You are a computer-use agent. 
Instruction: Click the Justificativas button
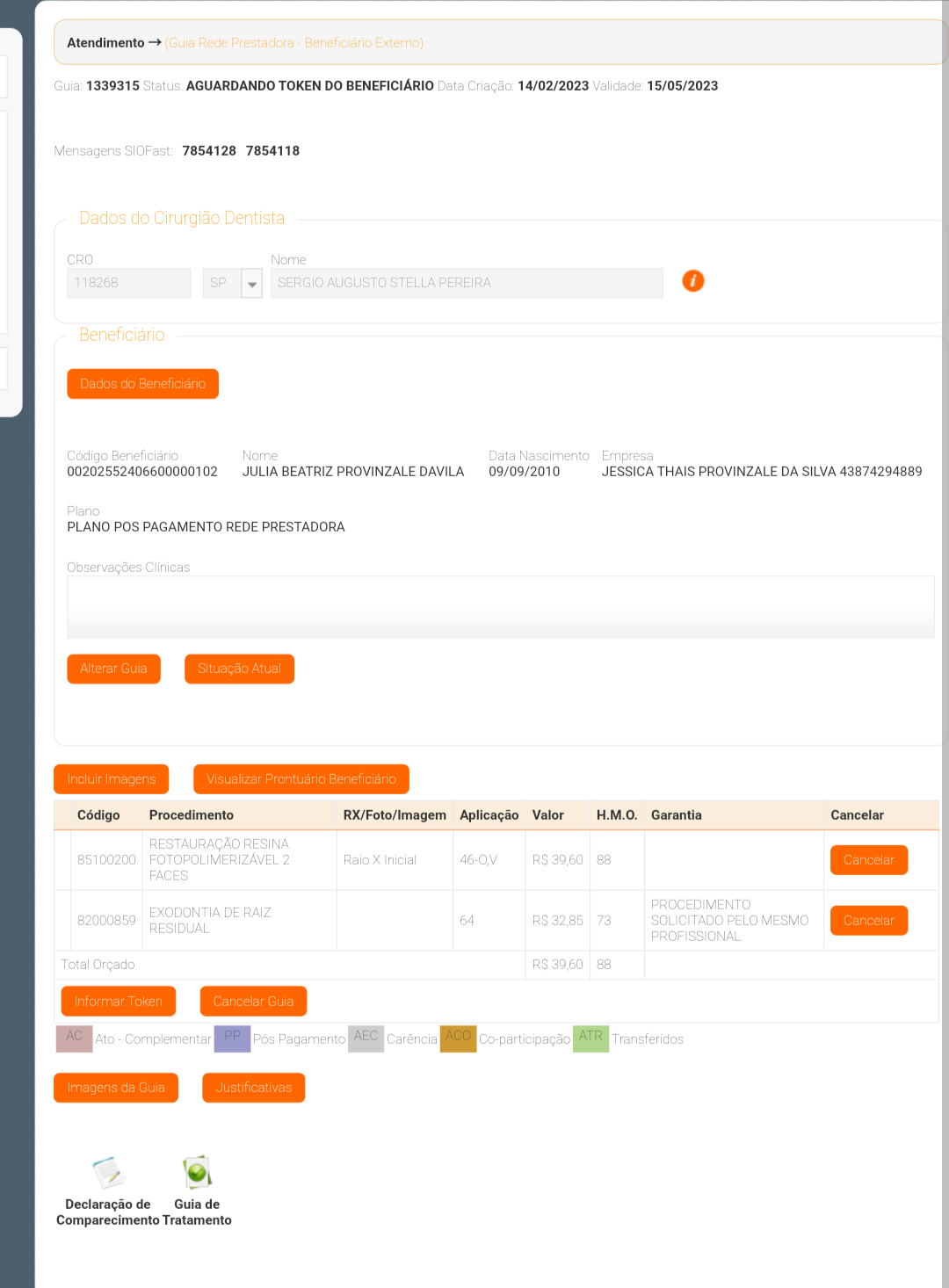pos(253,1088)
